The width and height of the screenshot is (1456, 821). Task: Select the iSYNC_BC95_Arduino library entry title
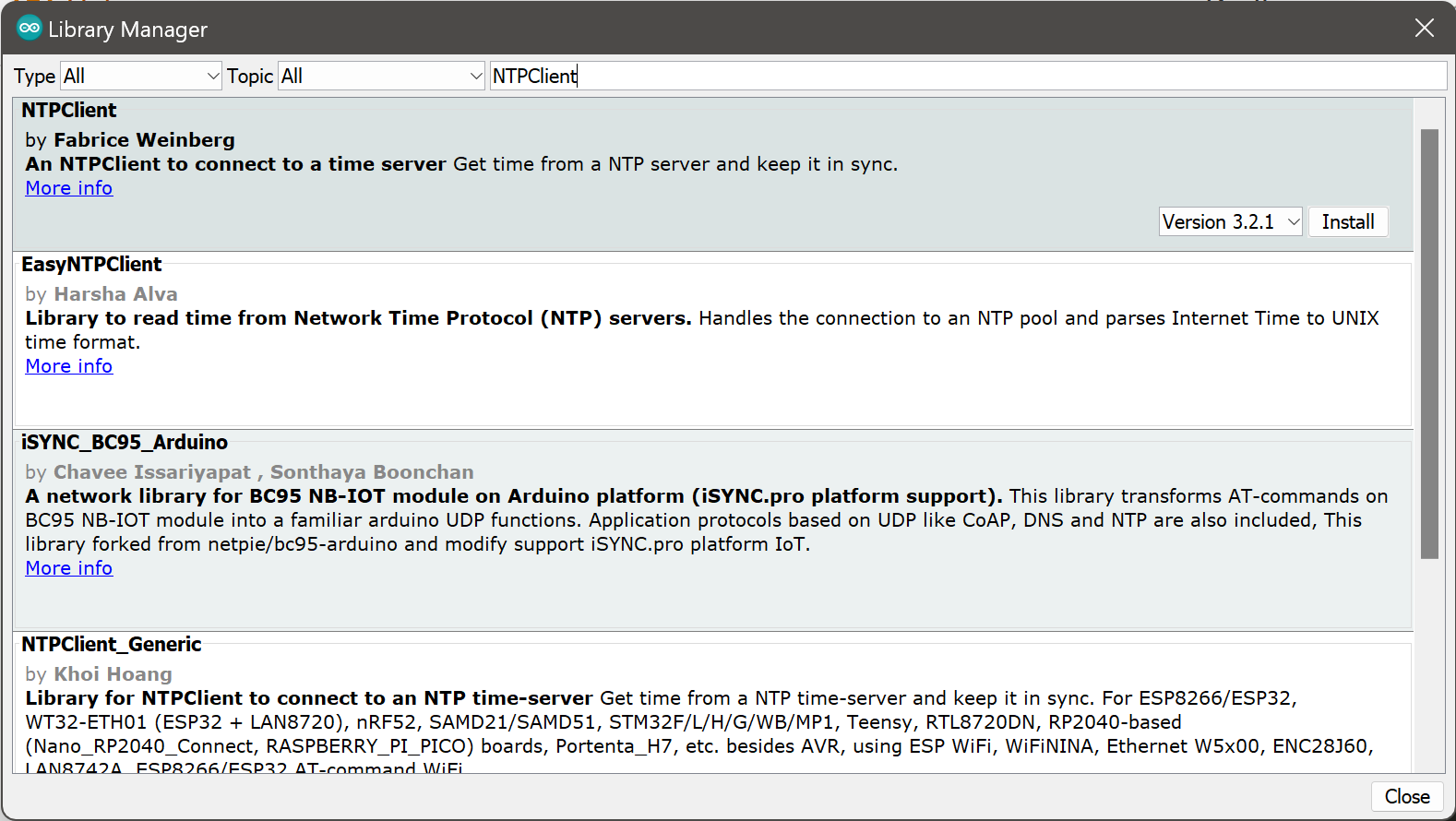pyautogui.click(x=125, y=442)
